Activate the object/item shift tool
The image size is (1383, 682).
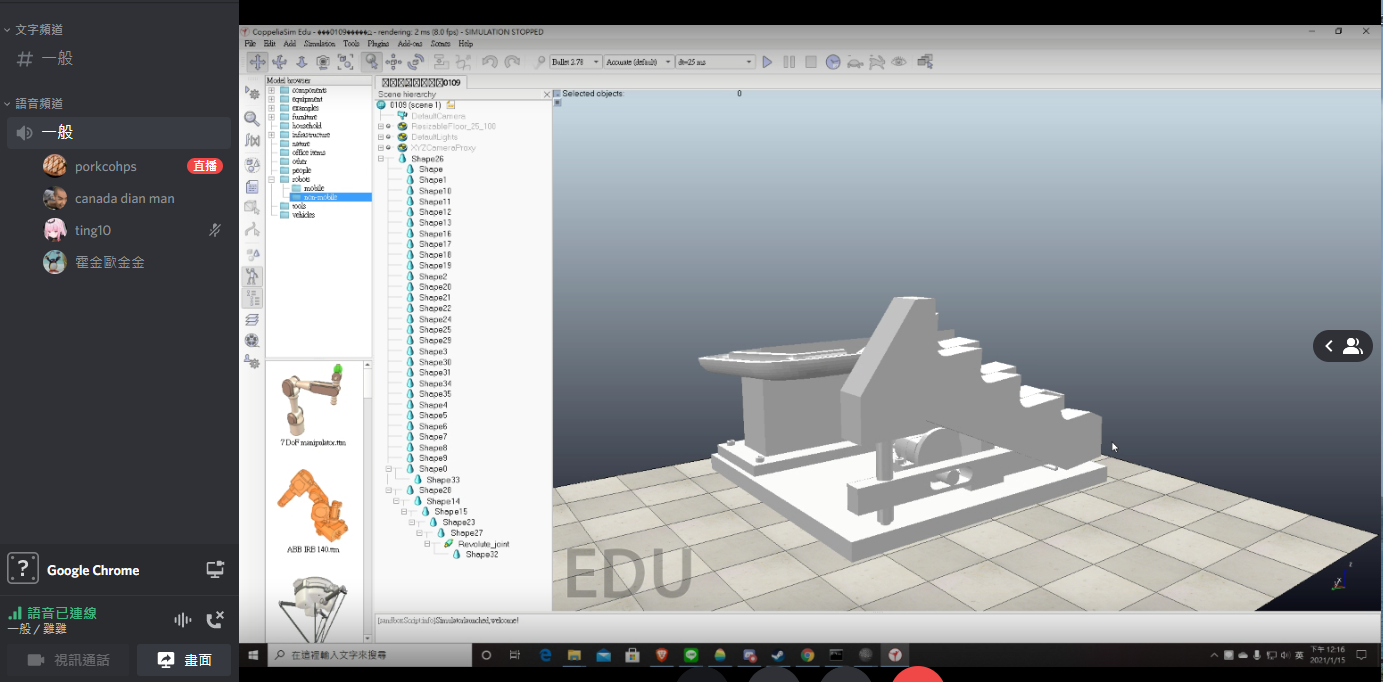[394, 62]
